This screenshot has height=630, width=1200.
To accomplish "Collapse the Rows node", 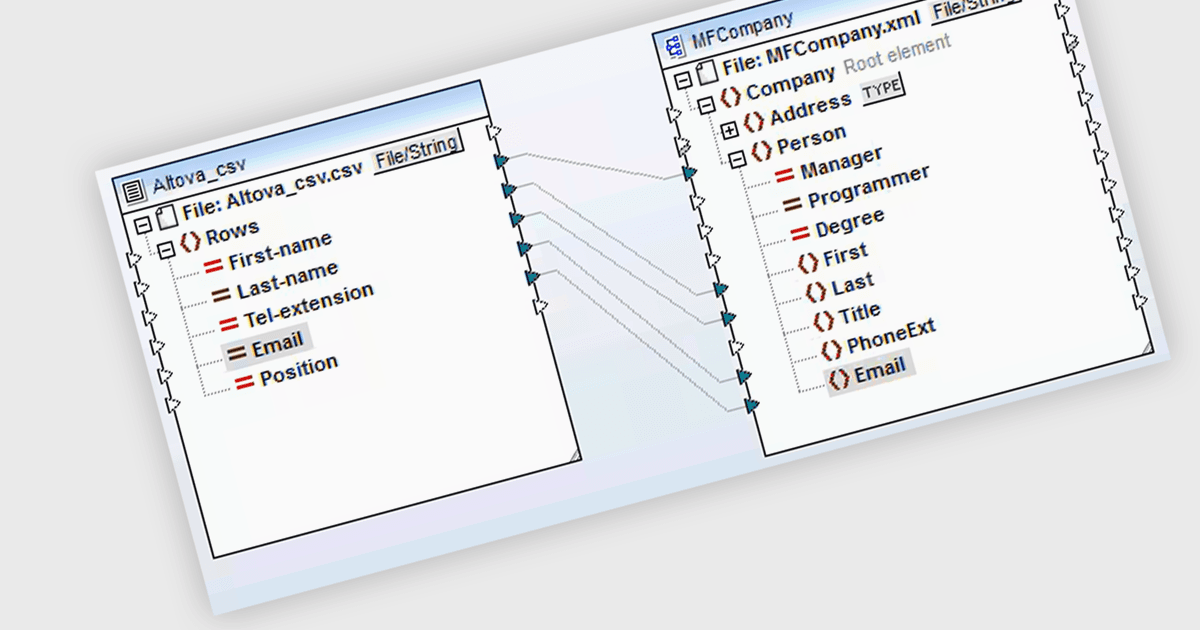I will pos(166,249).
